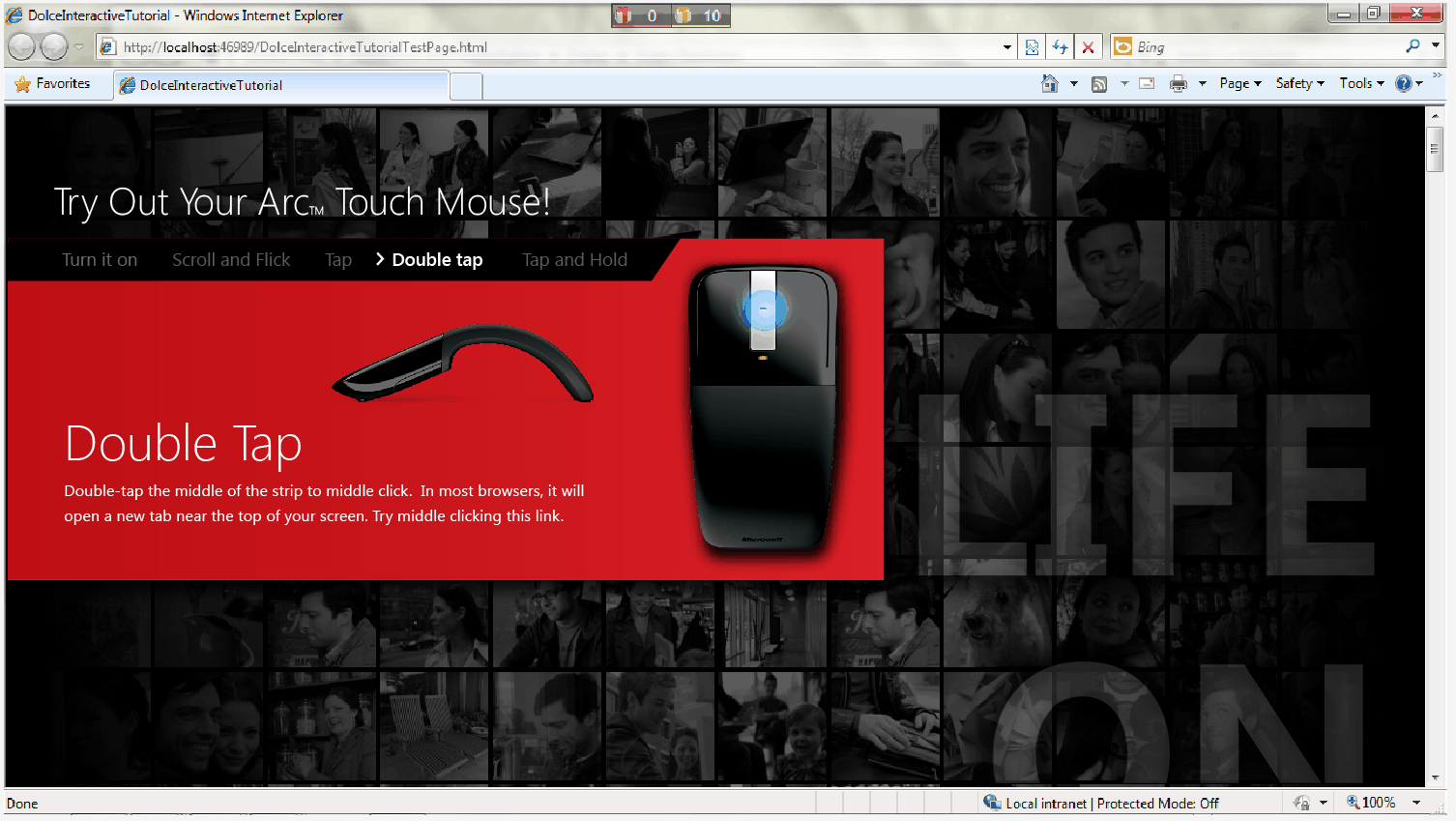
Task: Switch to the Tap and Hold step
Action: [574, 260]
